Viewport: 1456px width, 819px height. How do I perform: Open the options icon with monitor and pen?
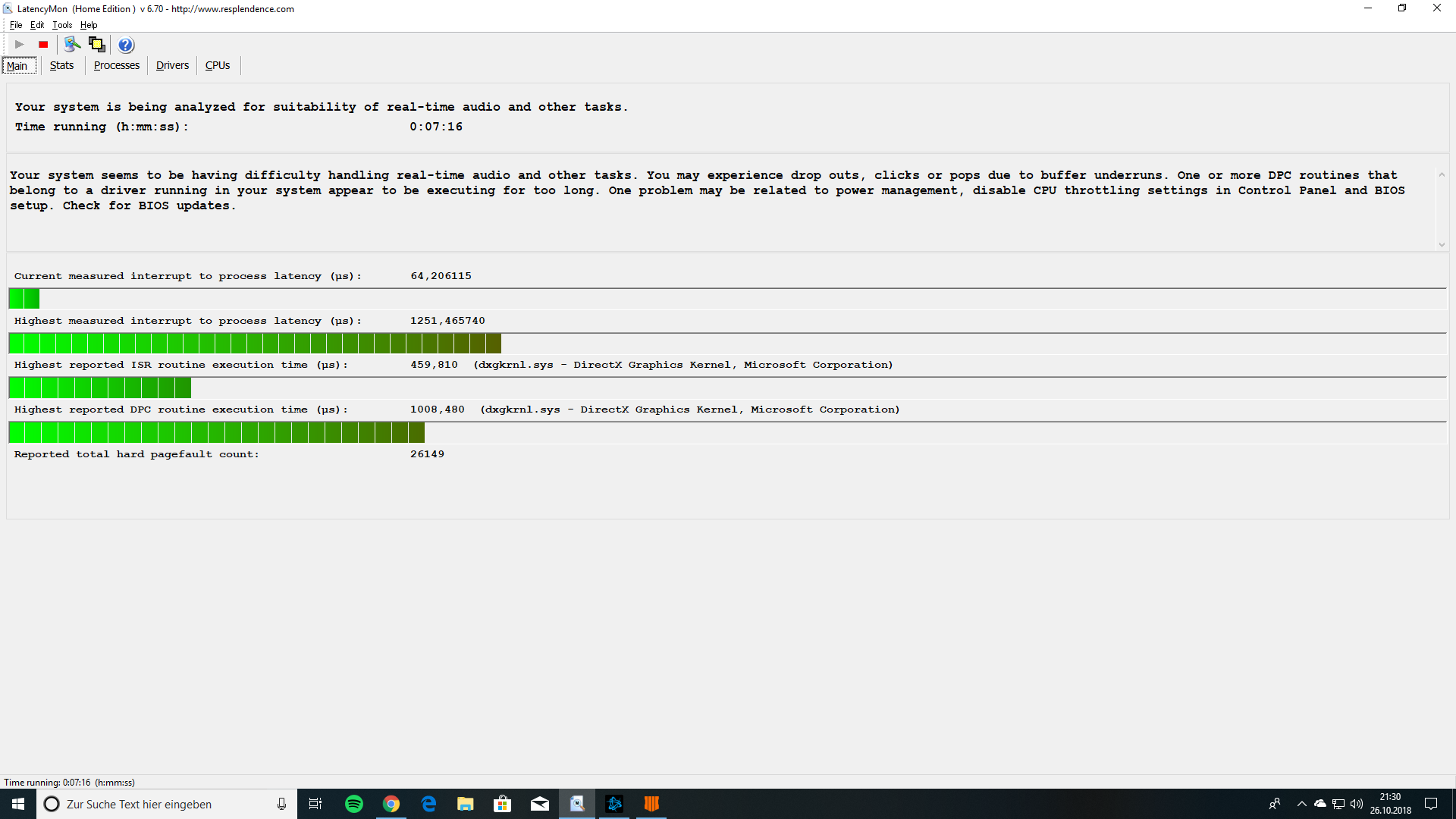pyautogui.click(x=72, y=45)
